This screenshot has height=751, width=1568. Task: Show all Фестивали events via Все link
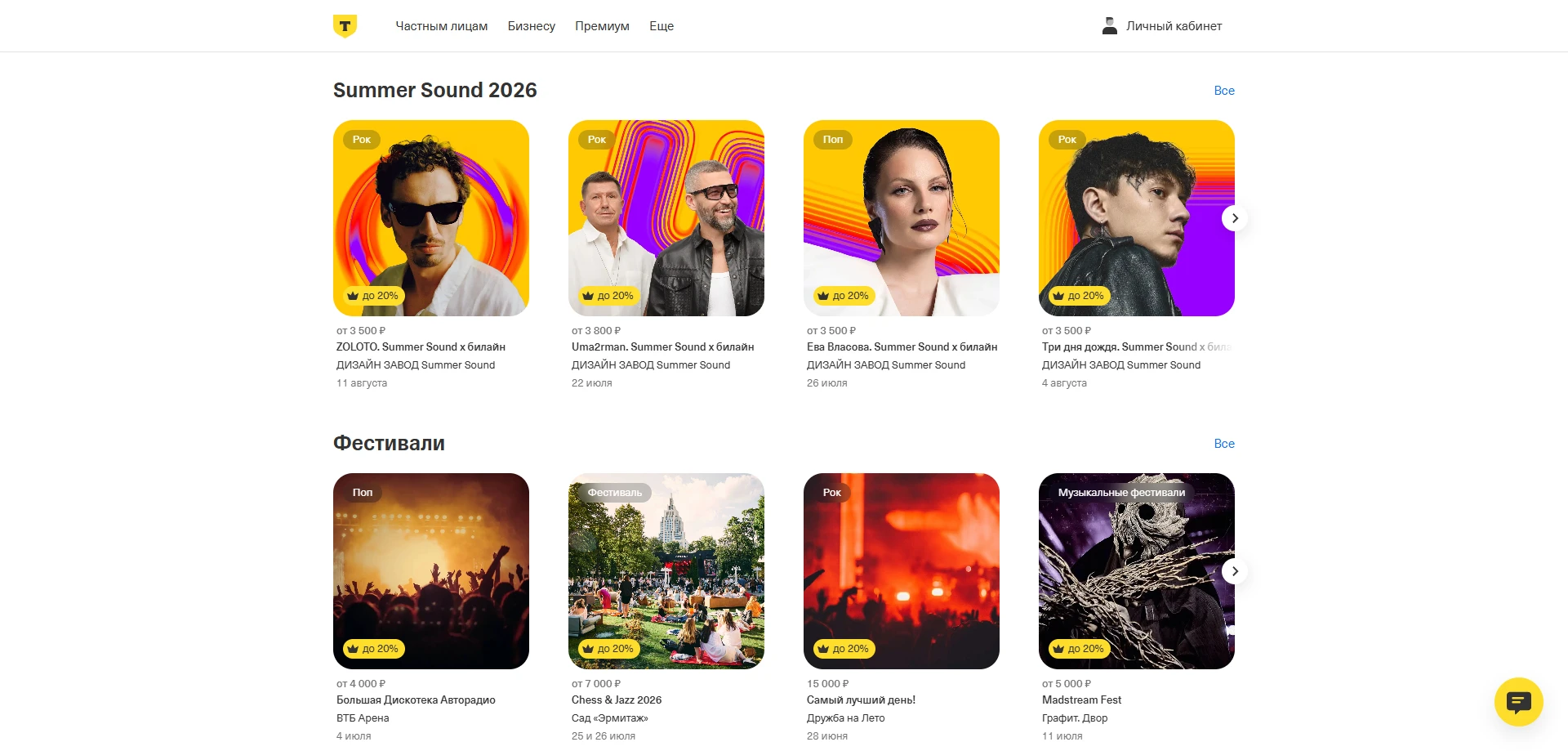(x=1224, y=444)
